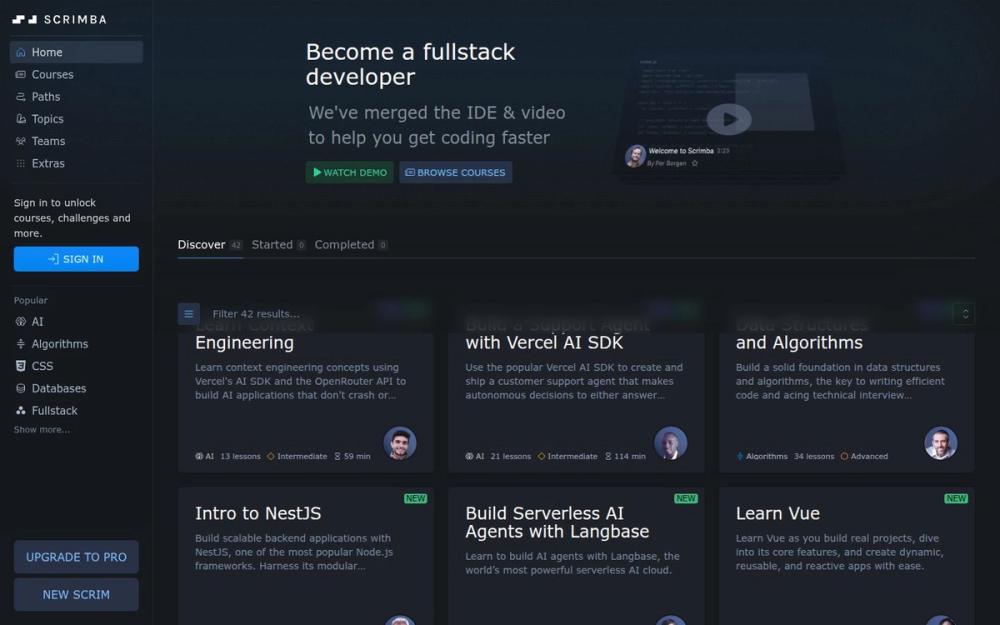Viewport: 1000px width, 625px height.
Task: Switch to the Completed tab
Action: [x=351, y=245]
